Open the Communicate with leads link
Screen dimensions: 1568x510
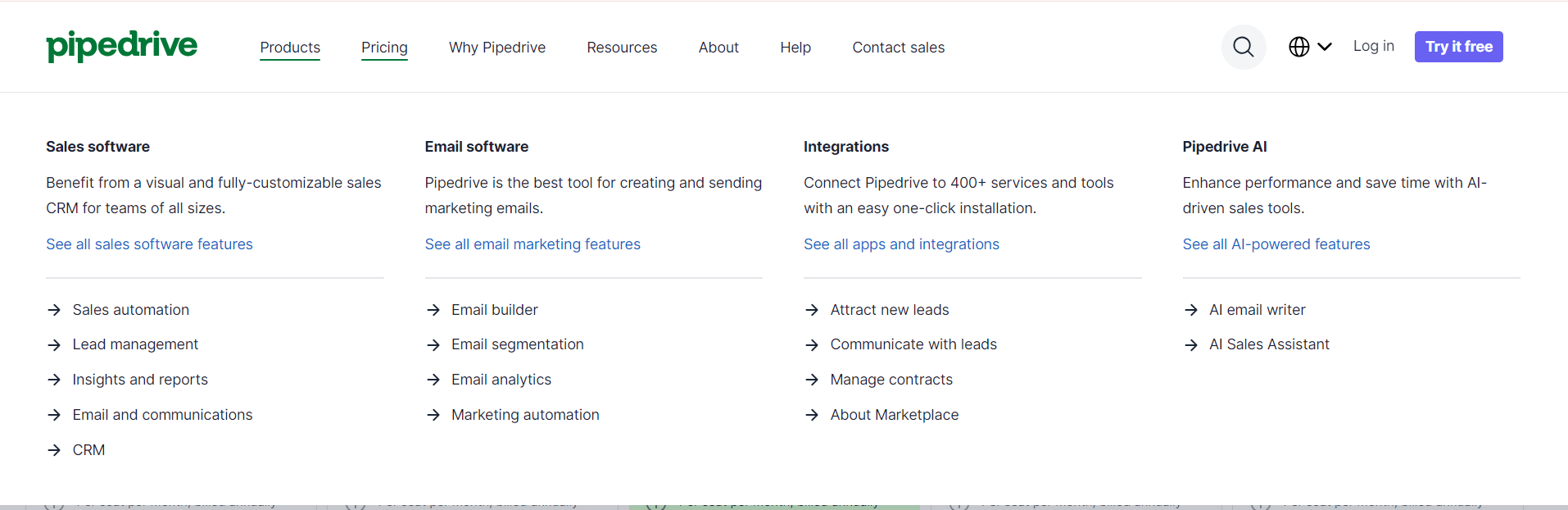913,344
